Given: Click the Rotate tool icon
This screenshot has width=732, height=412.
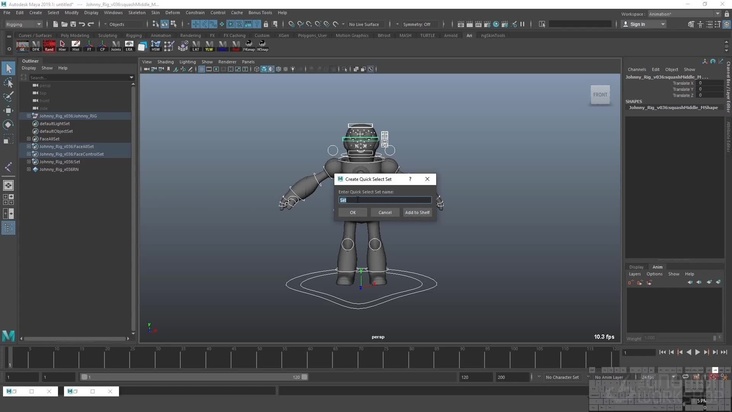Looking at the screenshot, I should tap(8, 125).
